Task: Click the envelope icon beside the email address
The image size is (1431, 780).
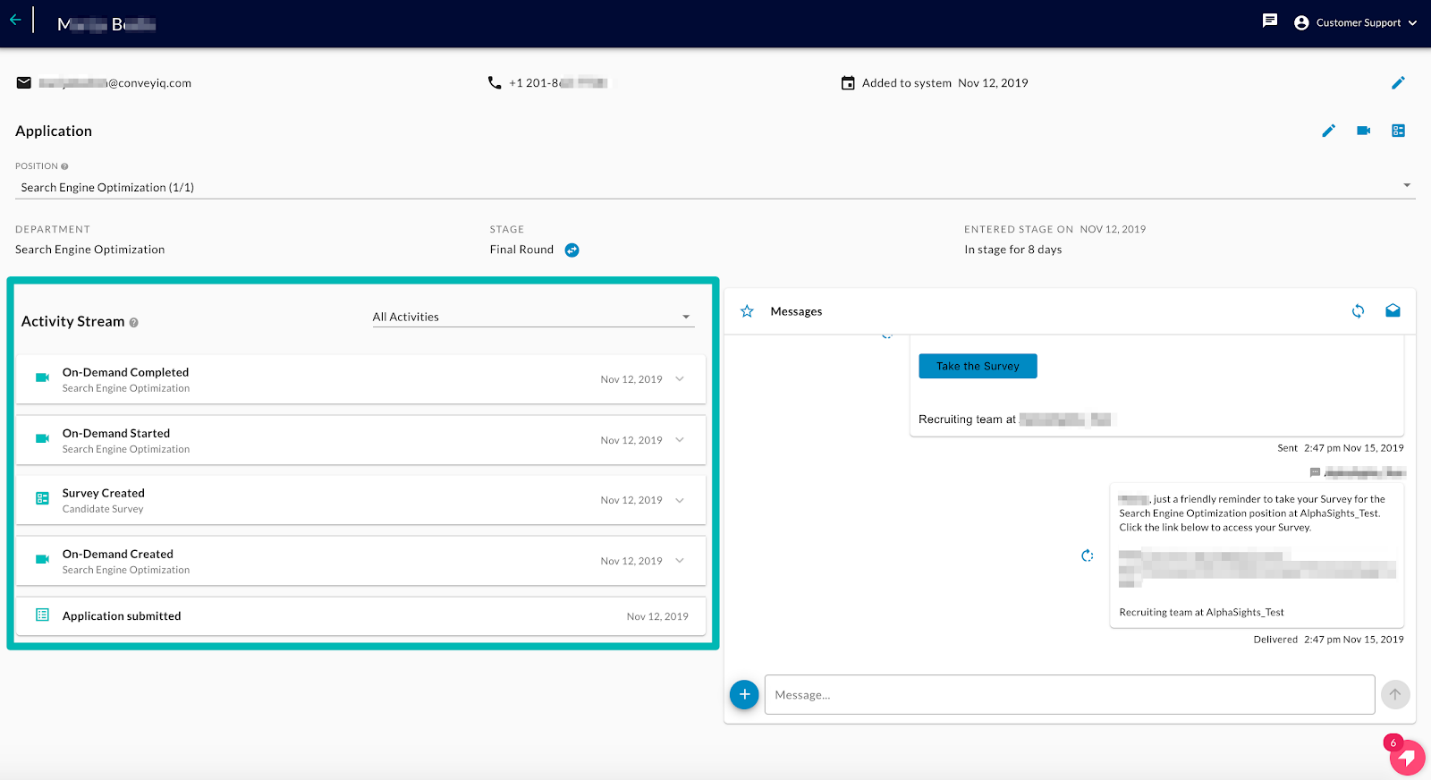Action: click(24, 83)
